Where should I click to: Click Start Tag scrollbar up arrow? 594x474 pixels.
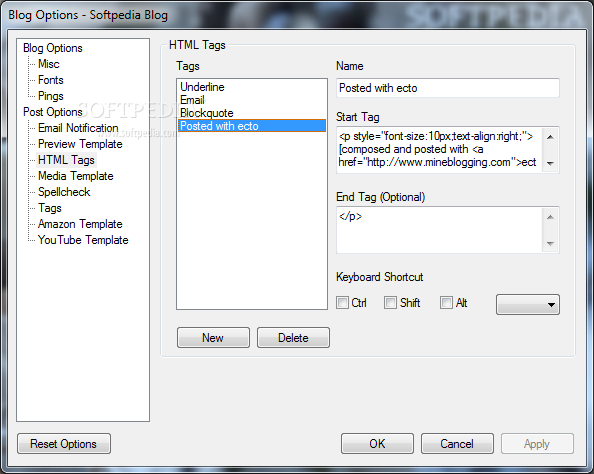[x=550, y=137]
